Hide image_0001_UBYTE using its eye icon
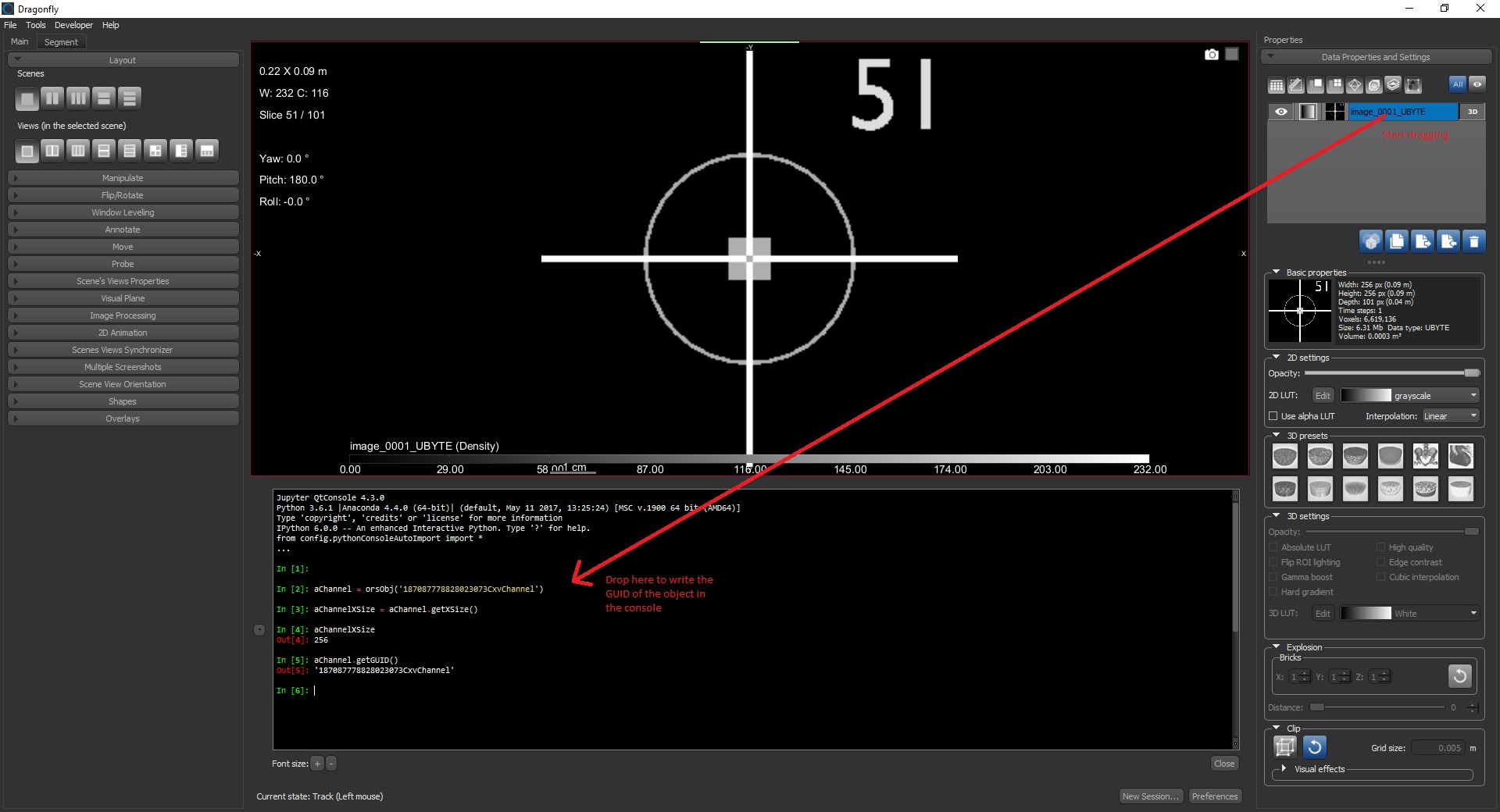 1281,112
